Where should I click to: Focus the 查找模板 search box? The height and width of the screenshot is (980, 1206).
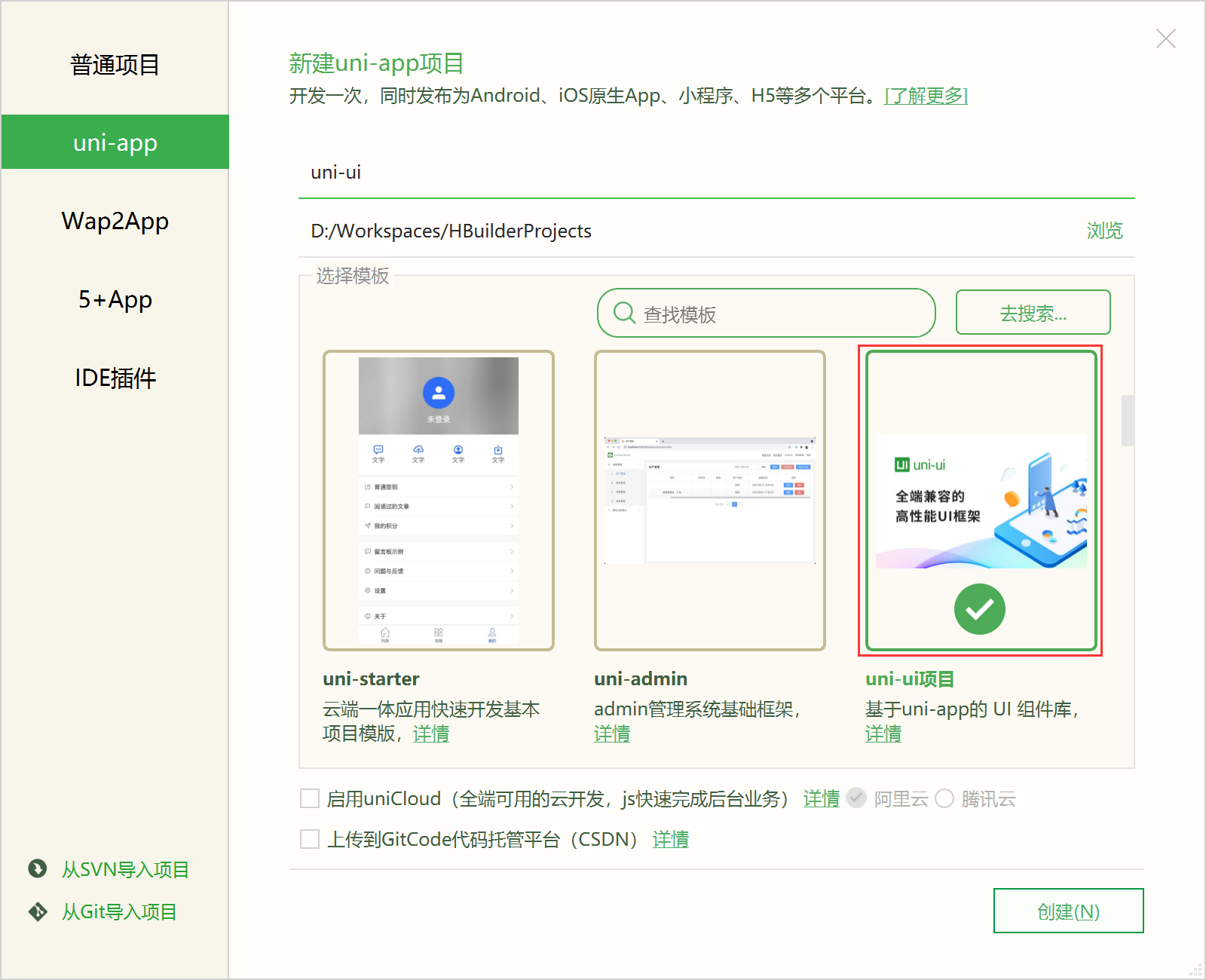tap(766, 313)
